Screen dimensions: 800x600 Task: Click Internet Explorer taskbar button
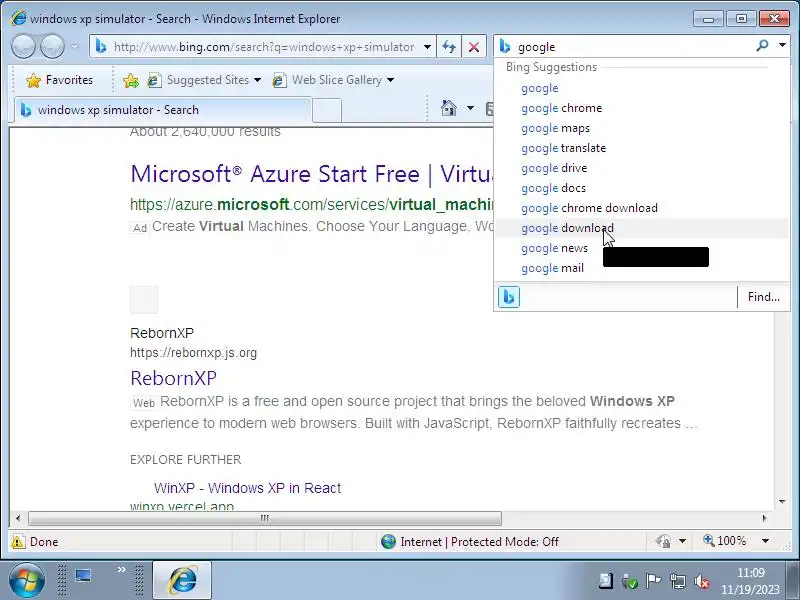182,580
